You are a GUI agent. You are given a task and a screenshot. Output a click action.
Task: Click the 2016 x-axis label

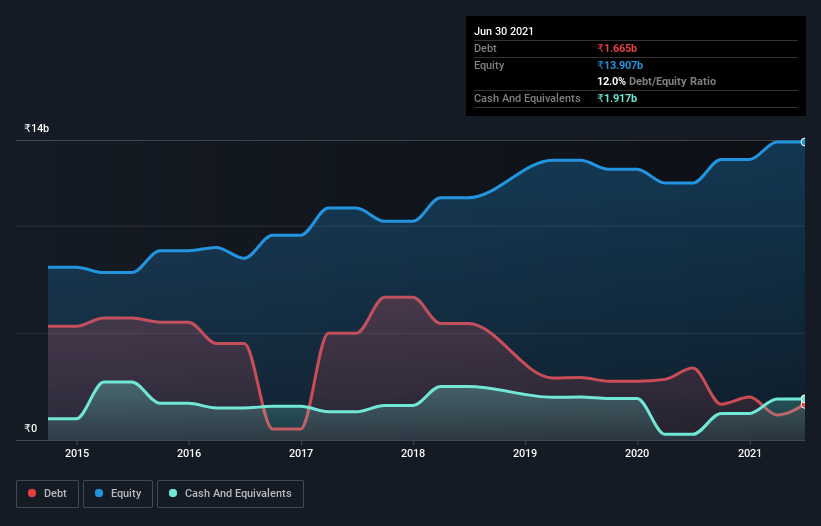pyautogui.click(x=189, y=453)
